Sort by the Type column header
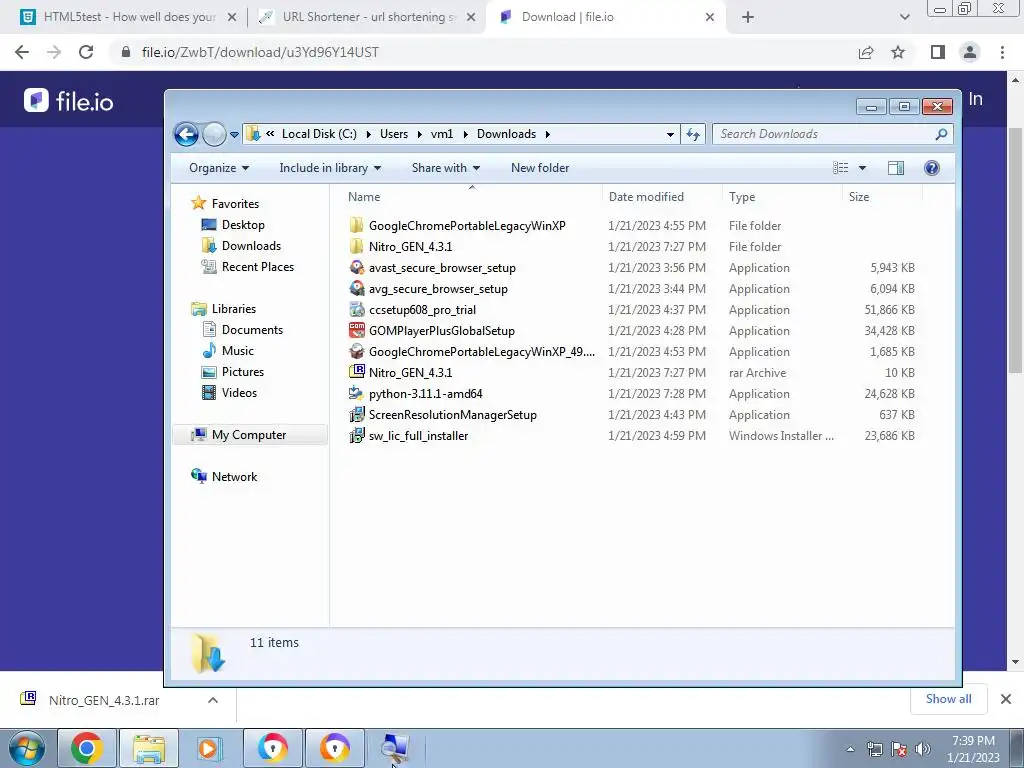 tap(742, 197)
